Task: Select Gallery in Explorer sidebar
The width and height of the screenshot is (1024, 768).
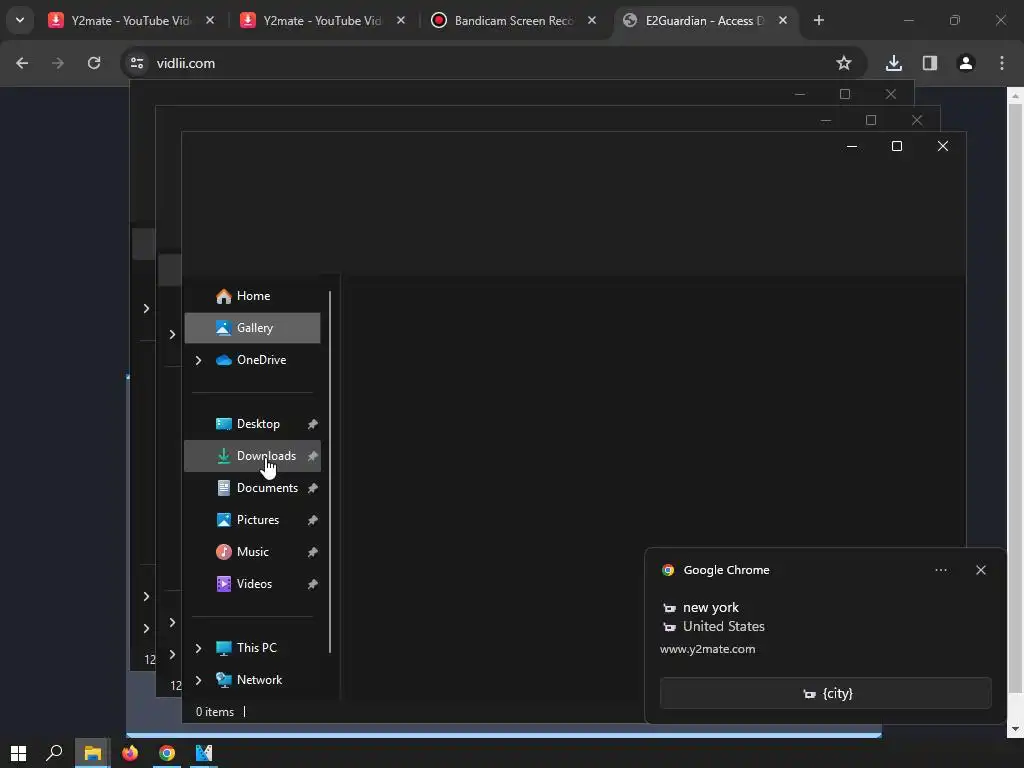Action: pos(253,328)
